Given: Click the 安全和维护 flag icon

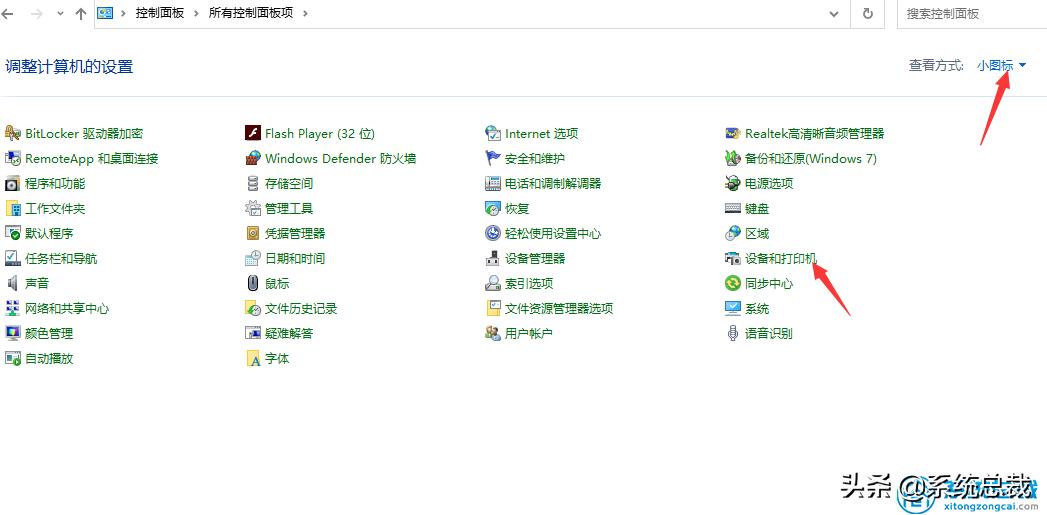Looking at the screenshot, I should (x=493, y=158).
